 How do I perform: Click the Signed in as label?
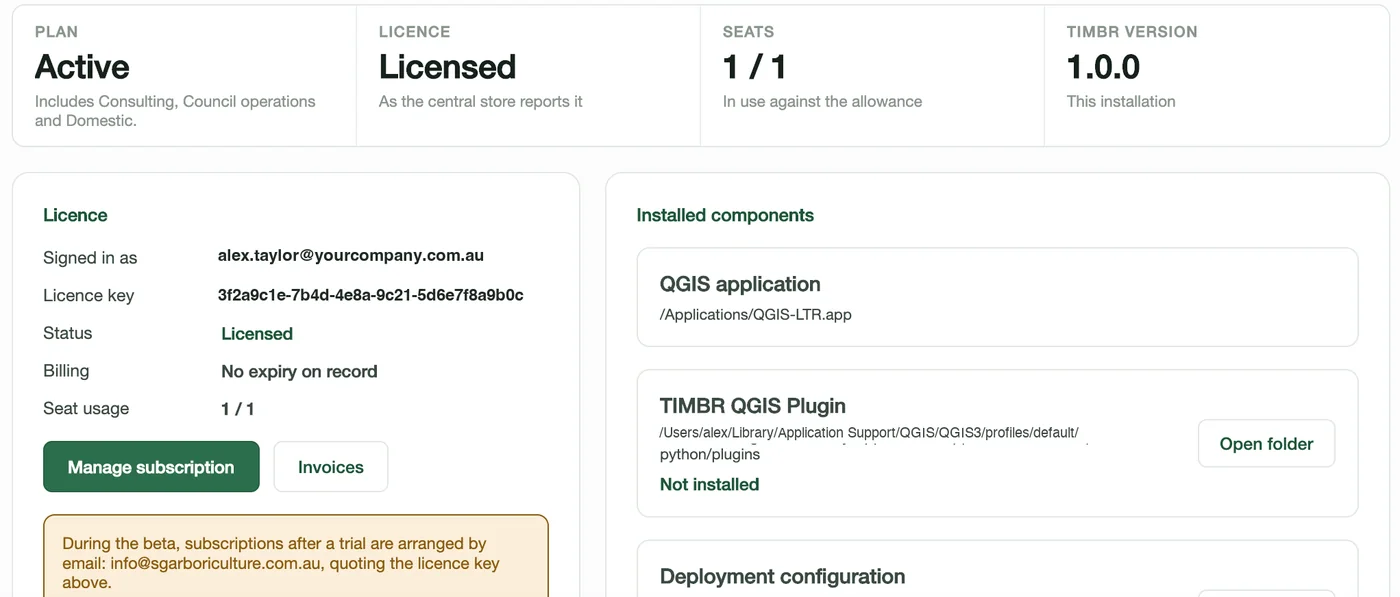90,258
